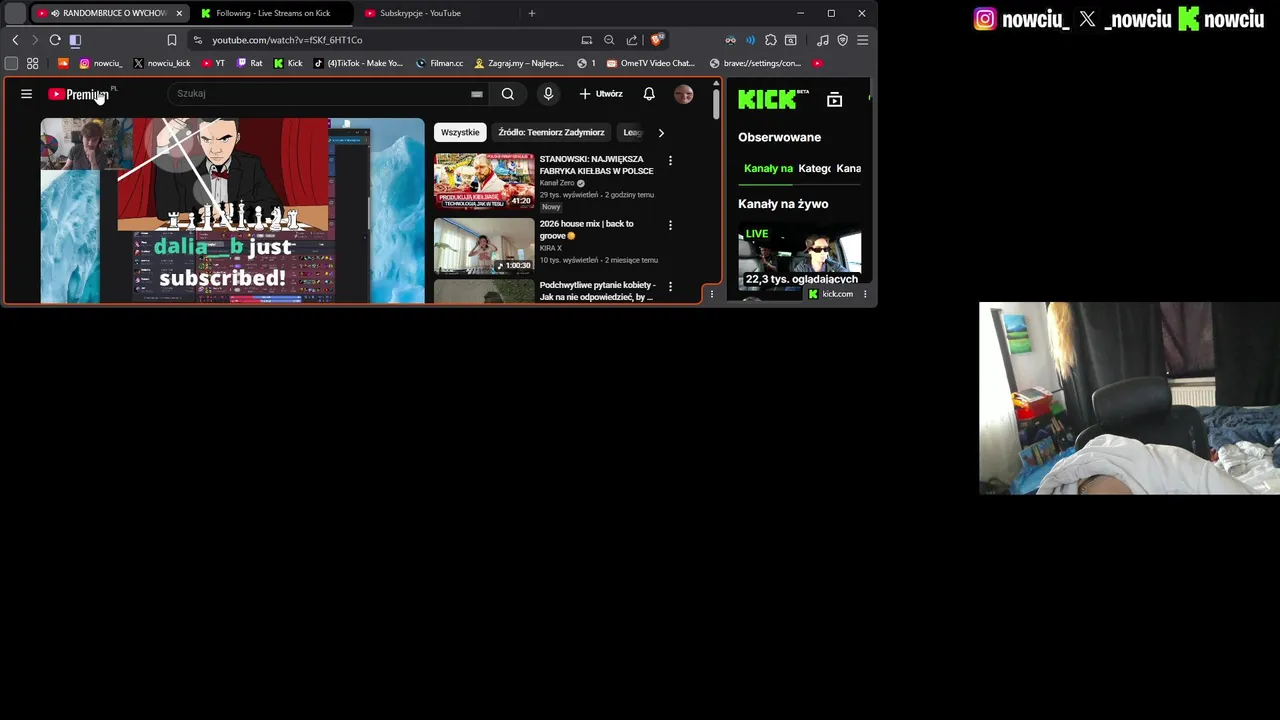Image resolution: width=1280 pixels, height=720 pixels.
Task: Toggle the browser sidebar panel icon
Action: [75, 40]
